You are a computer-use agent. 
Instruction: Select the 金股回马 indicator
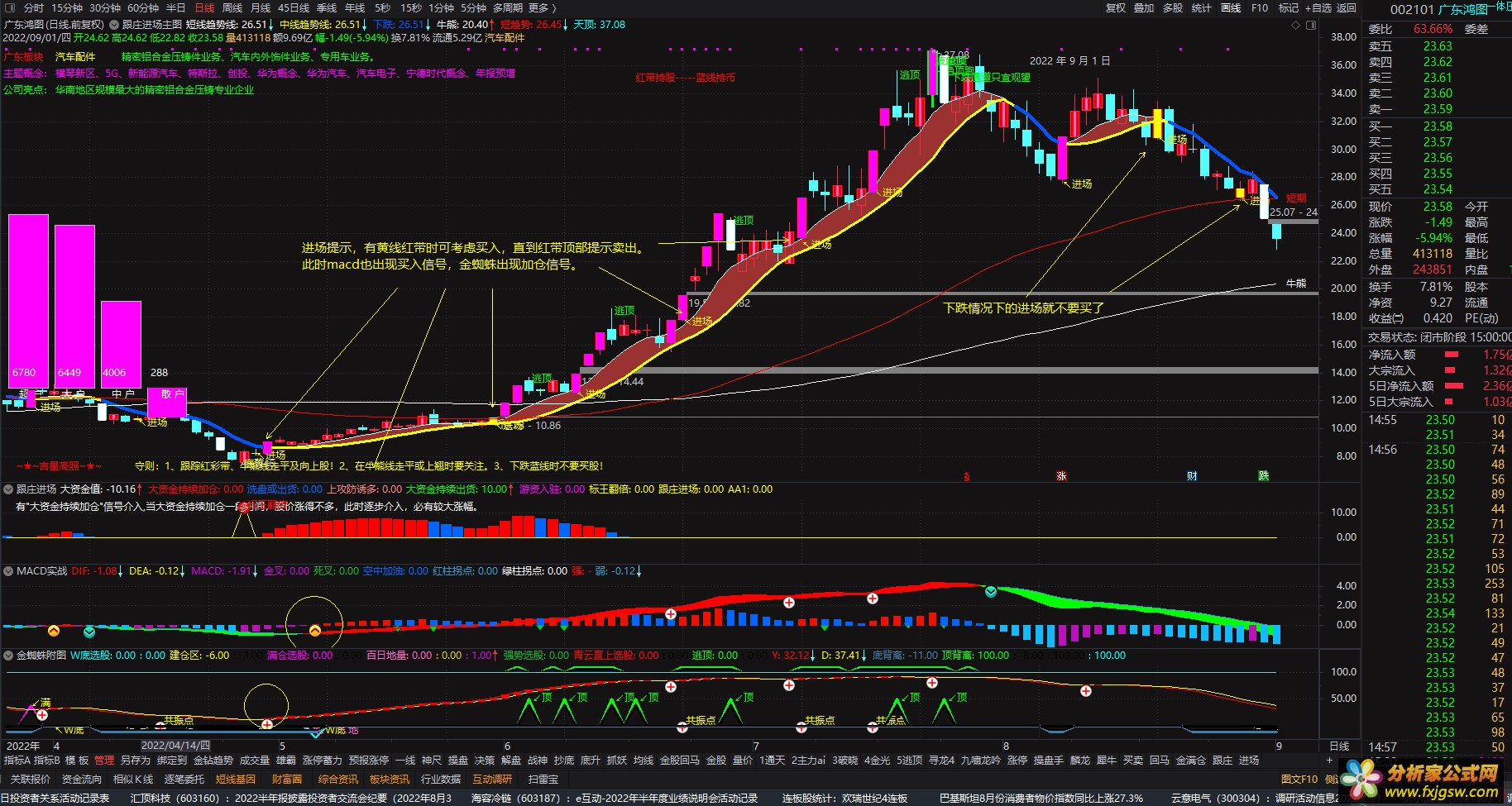[x=680, y=760]
